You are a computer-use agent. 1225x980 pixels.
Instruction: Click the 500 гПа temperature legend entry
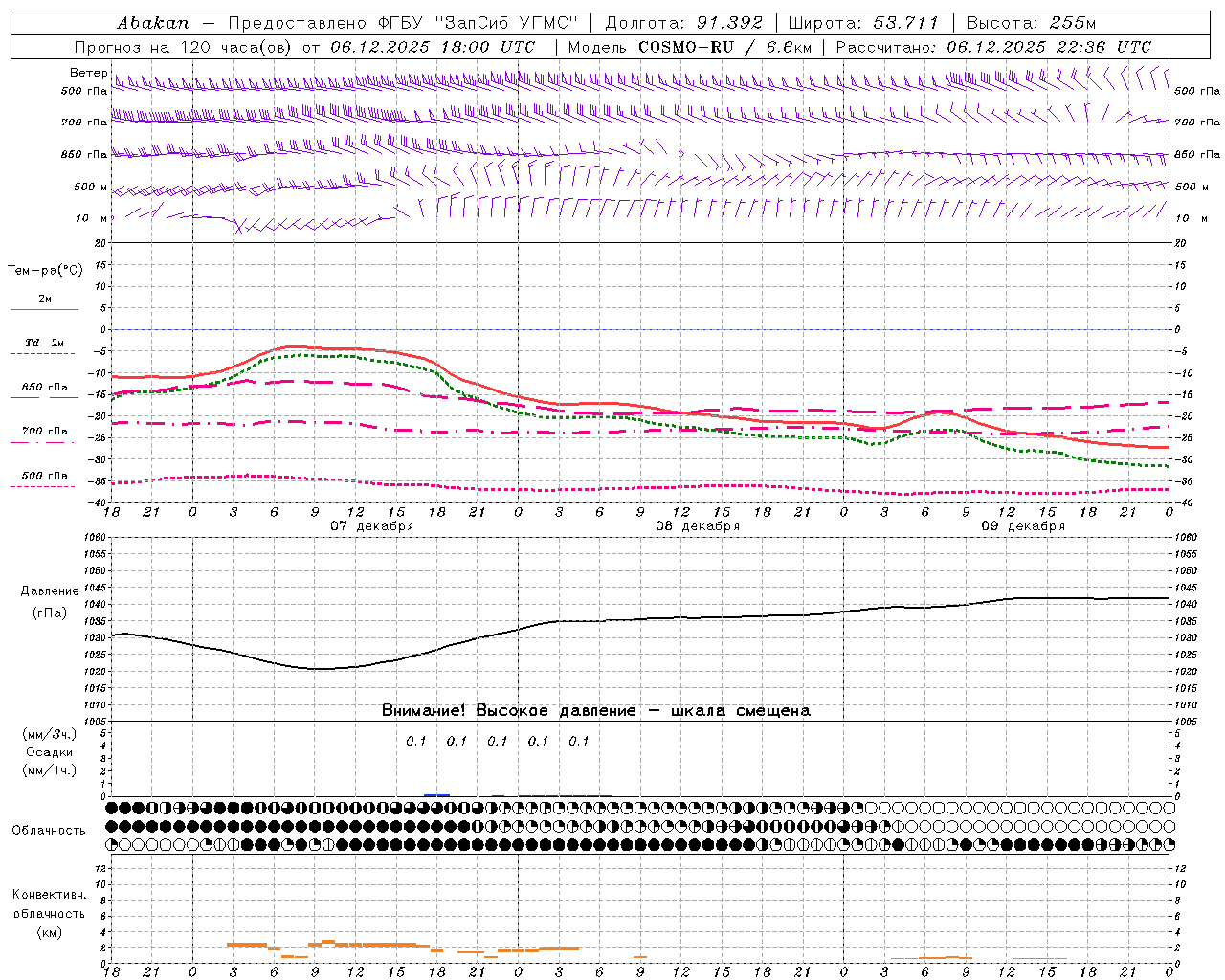point(45,476)
